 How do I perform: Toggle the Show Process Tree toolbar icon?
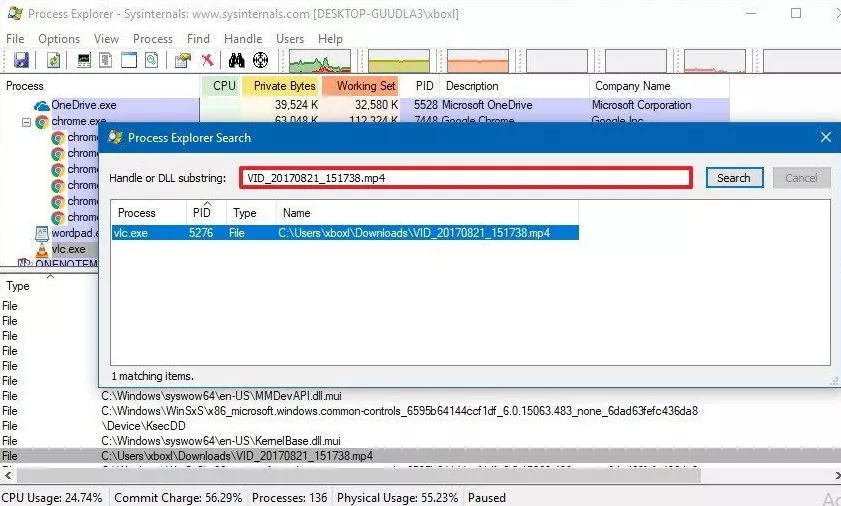[x=106, y=60]
